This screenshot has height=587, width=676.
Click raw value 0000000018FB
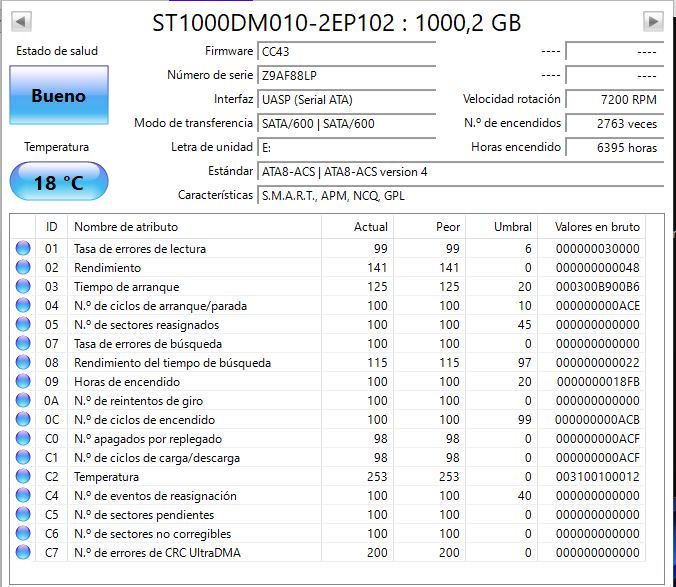598,382
